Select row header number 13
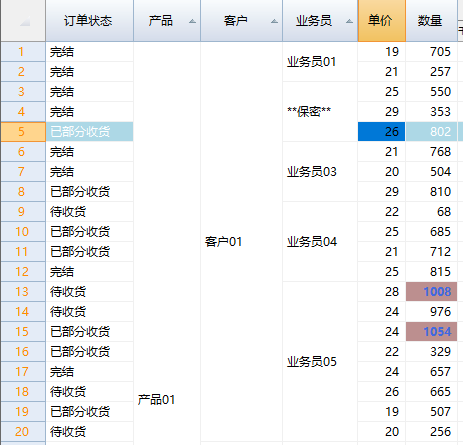The width and height of the screenshot is (463, 445). pos(23,292)
